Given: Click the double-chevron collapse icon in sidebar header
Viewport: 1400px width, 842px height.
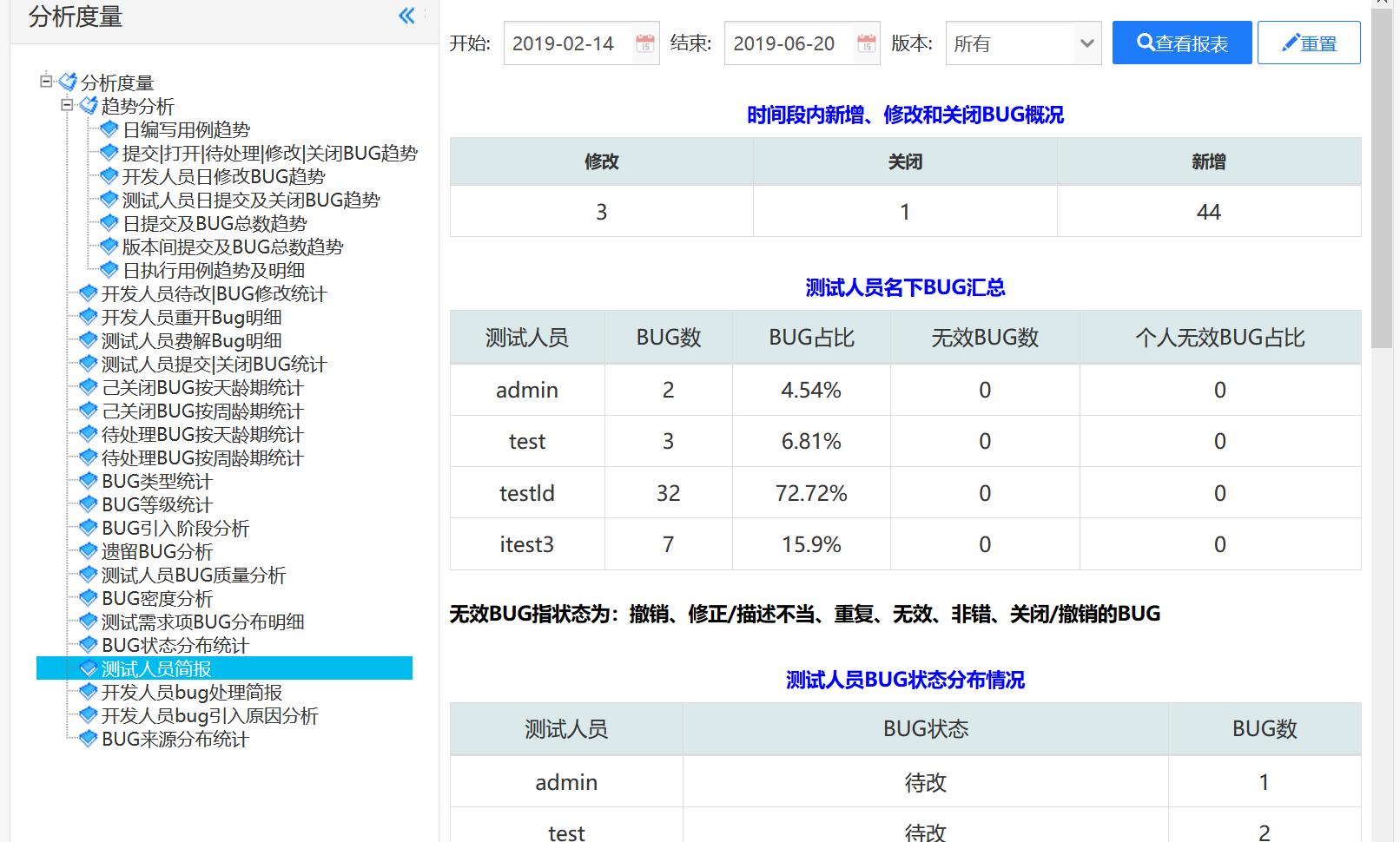Looking at the screenshot, I should pyautogui.click(x=406, y=15).
